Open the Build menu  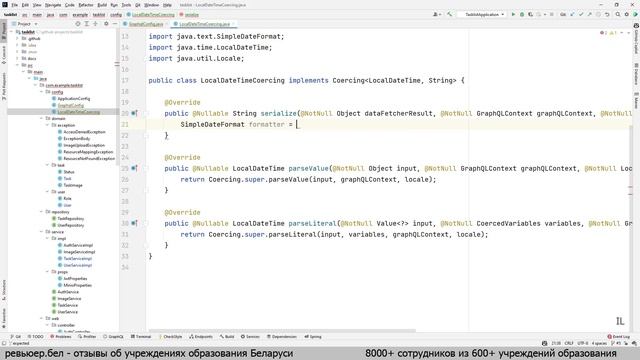[102, 5]
